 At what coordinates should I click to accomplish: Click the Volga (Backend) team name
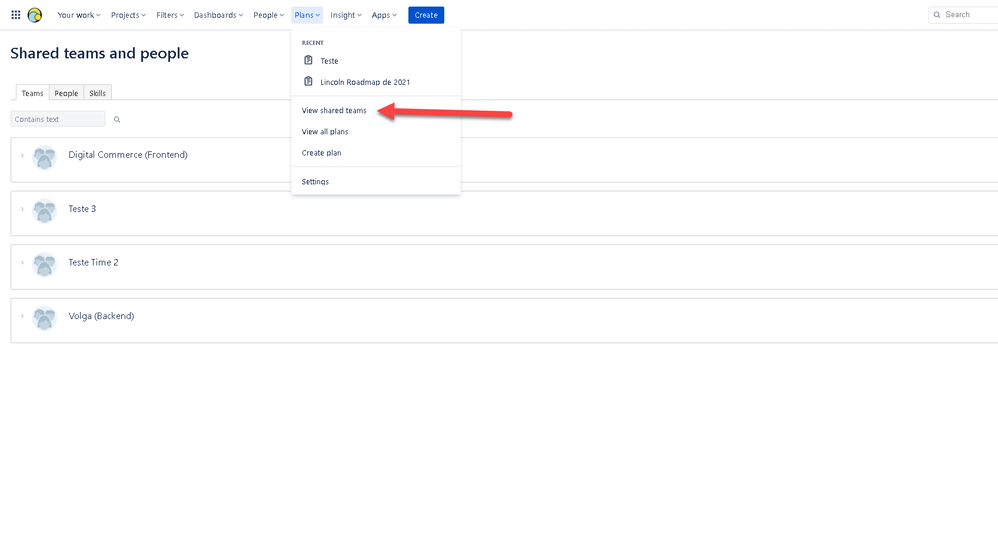coord(101,316)
